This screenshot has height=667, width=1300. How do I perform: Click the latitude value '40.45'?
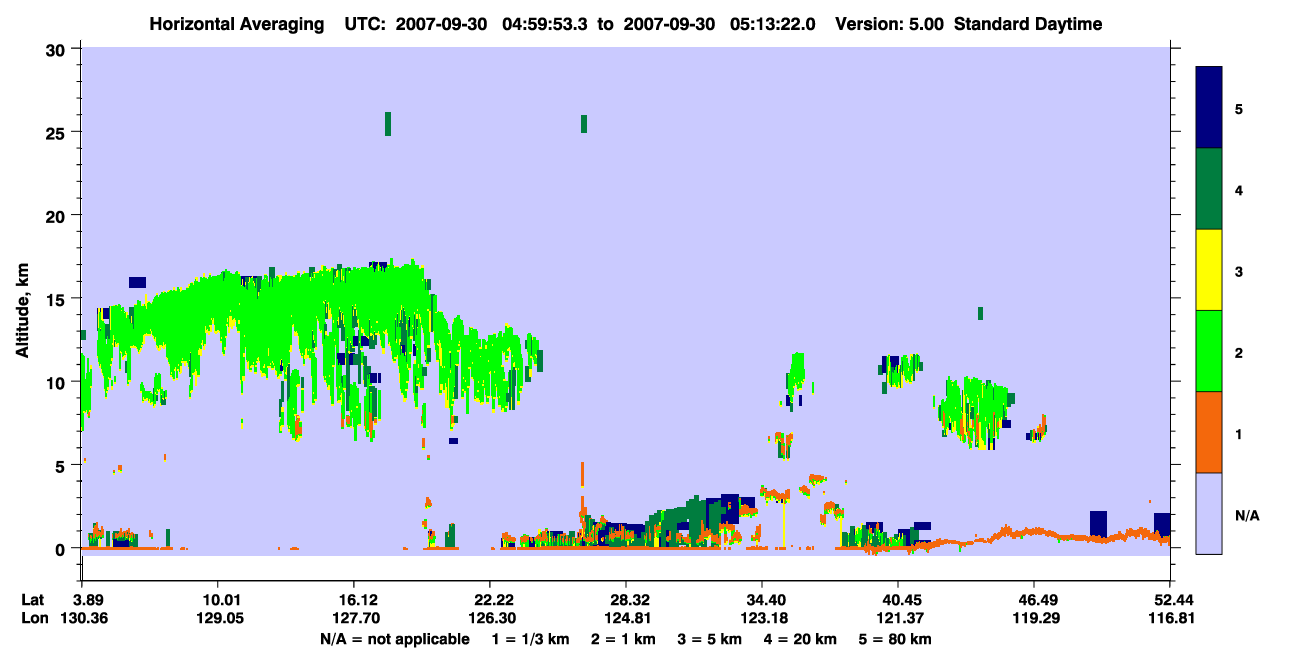click(898, 600)
